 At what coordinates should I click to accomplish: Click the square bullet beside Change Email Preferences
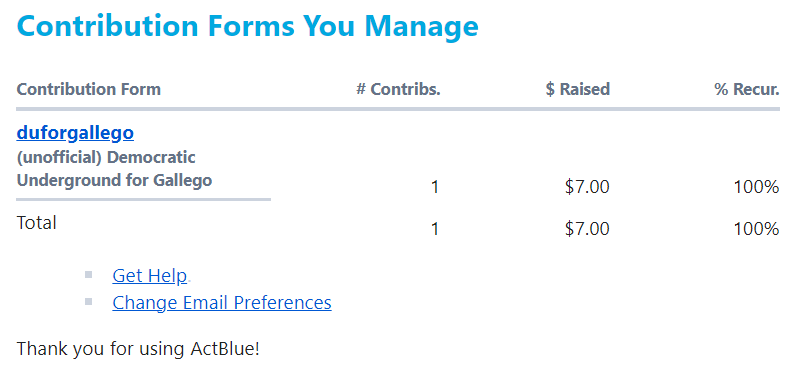(89, 301)
